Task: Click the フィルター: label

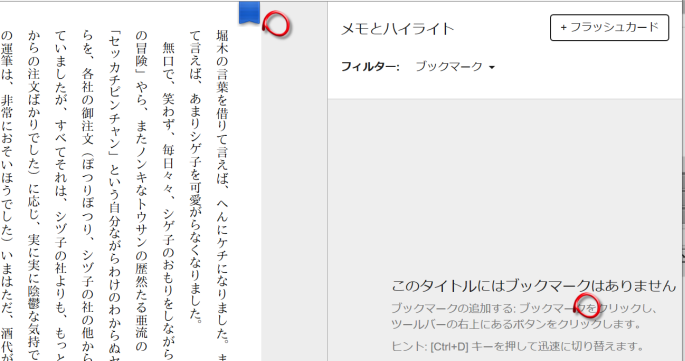Action: pyautogui.click(x=370, y=67)
